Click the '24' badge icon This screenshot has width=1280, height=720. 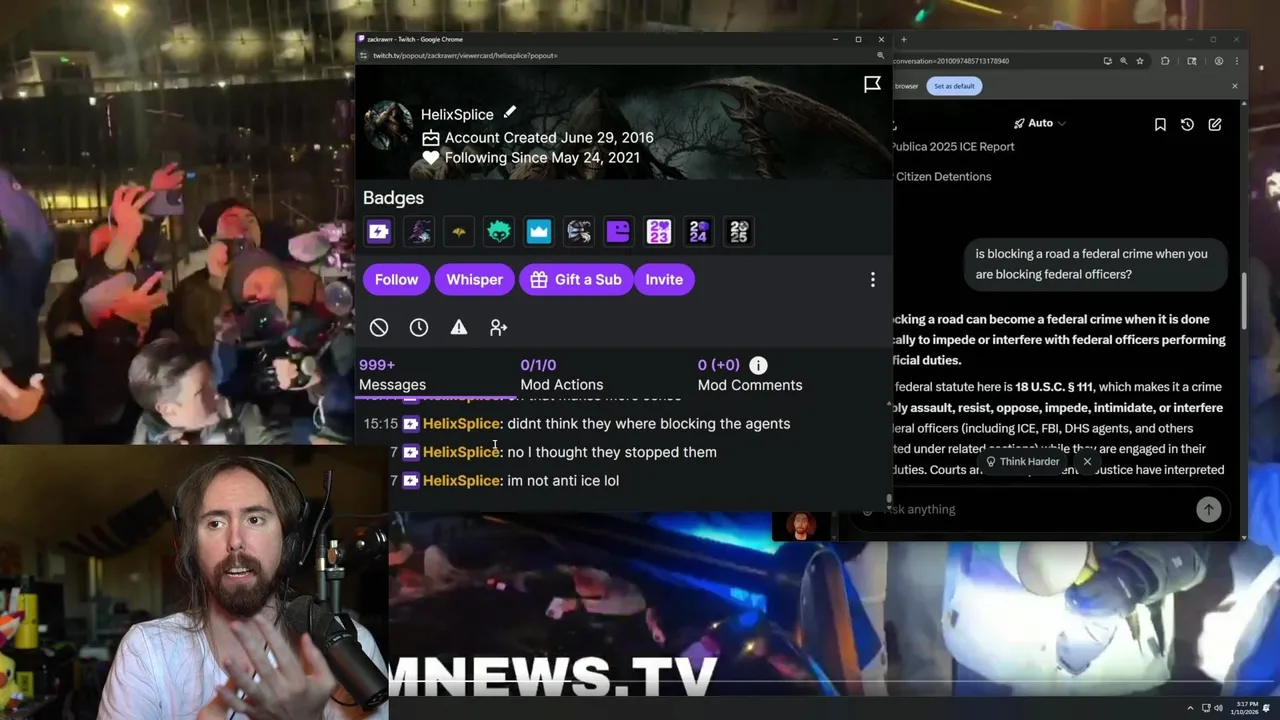699,232
